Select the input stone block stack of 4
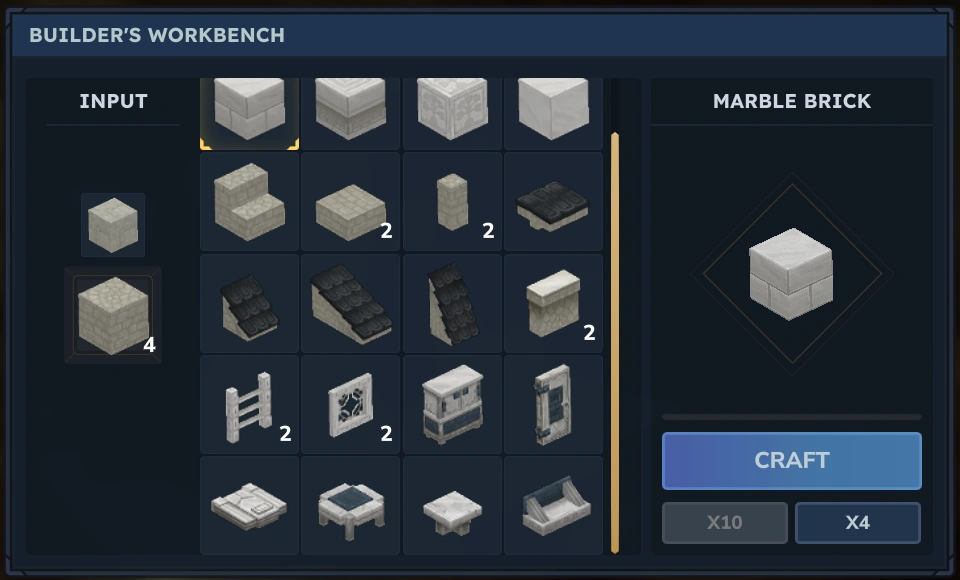This screenshot has height=580, width=960. (x=113, y=315)
